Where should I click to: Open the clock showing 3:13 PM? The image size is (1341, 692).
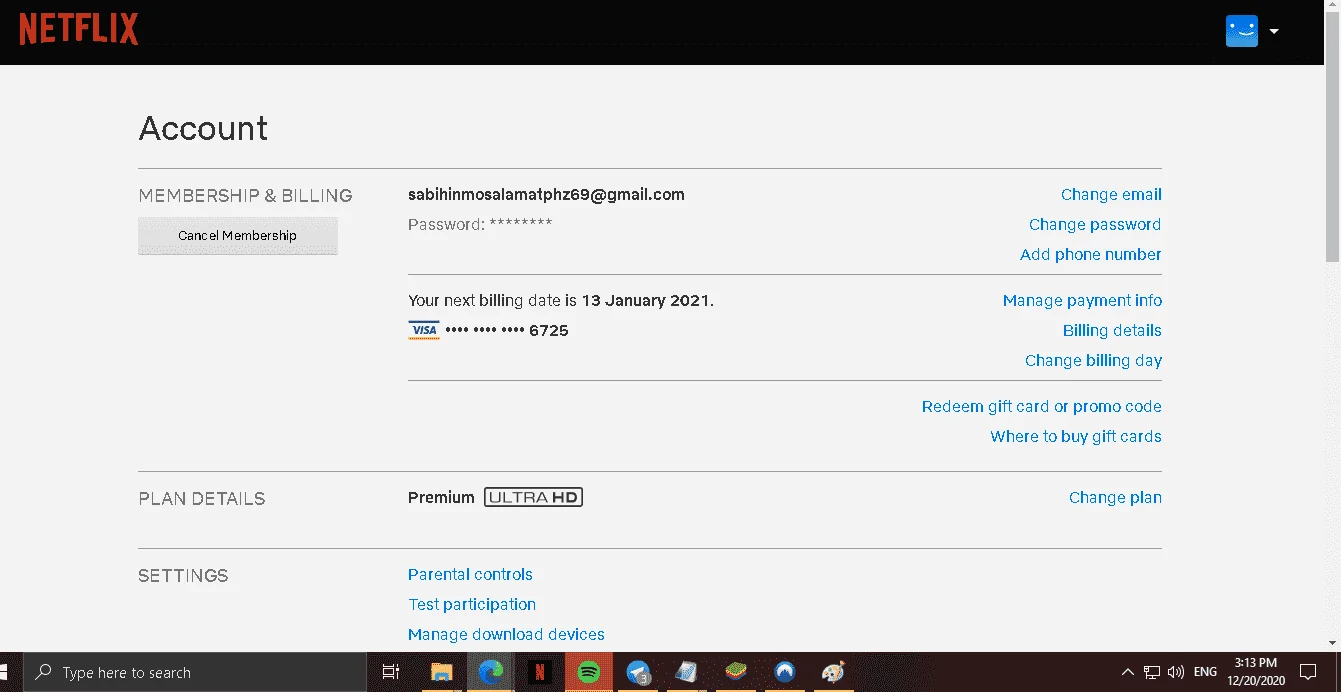(1254, 672)
